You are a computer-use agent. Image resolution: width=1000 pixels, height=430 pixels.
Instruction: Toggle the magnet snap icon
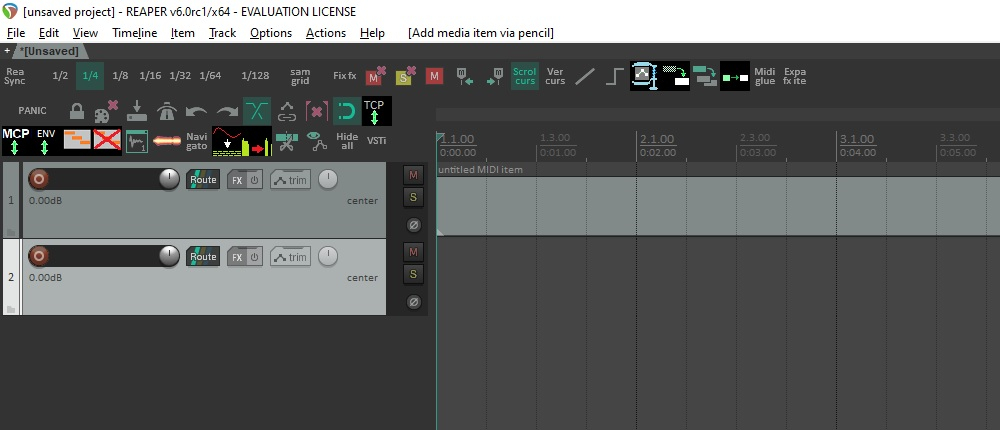346,111
